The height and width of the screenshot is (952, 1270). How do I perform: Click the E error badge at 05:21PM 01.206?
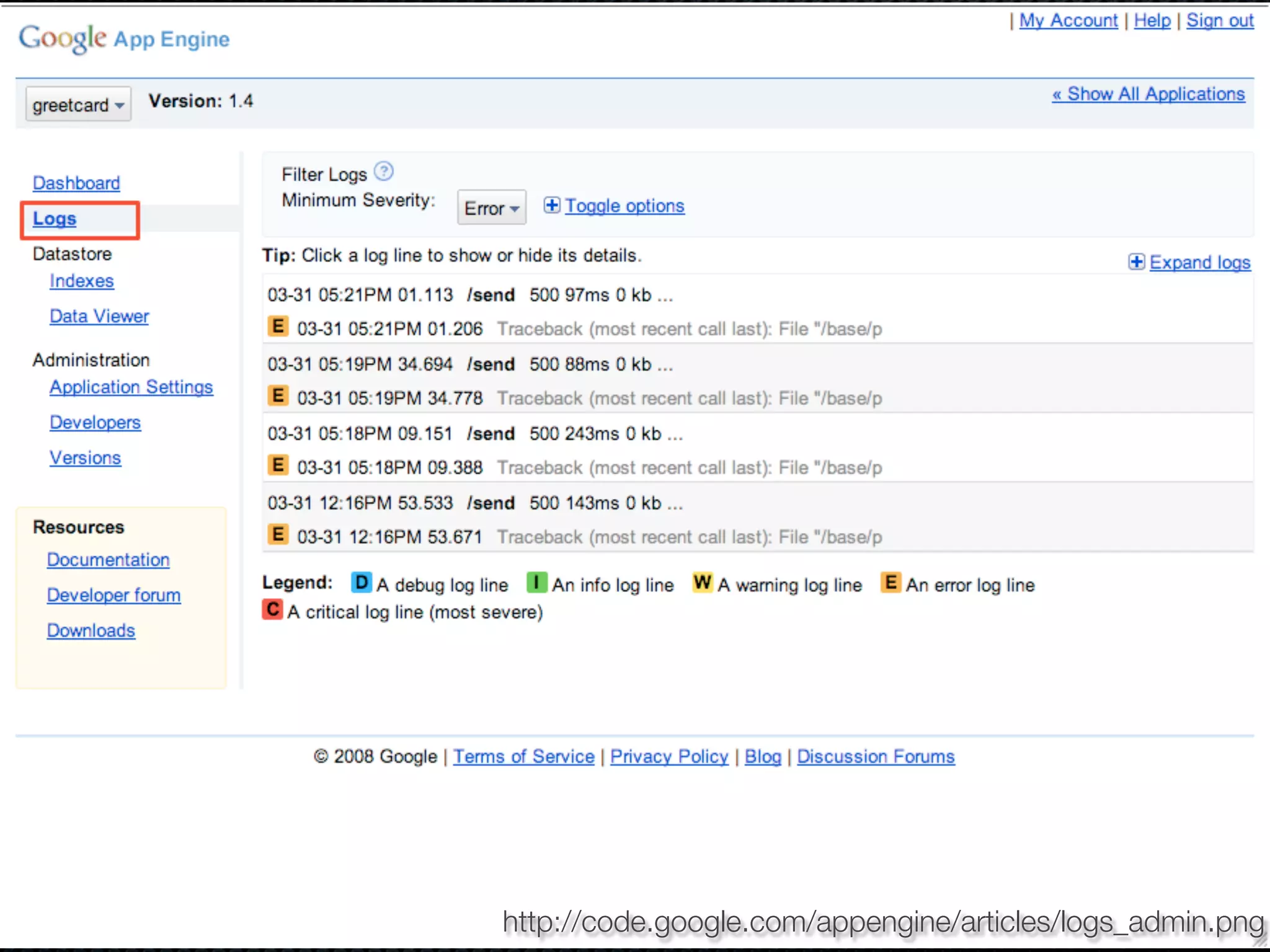tap(278, 326)
